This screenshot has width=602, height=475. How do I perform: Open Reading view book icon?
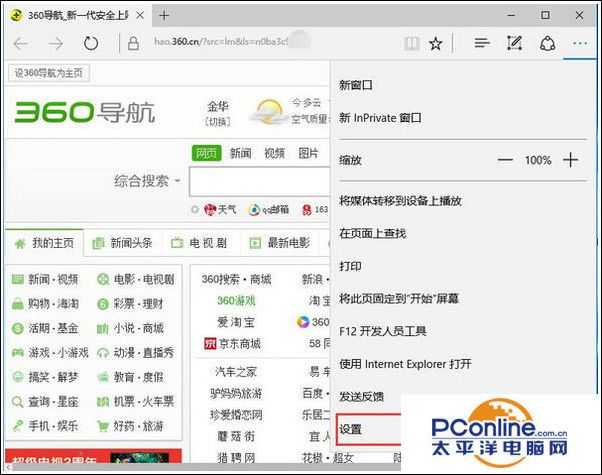coord(412,43)
